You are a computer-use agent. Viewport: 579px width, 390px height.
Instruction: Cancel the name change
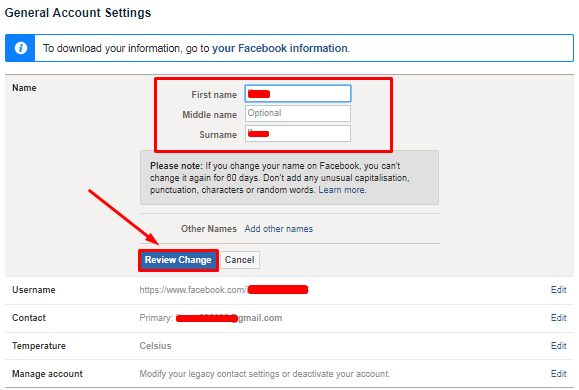tap(240, 260)
